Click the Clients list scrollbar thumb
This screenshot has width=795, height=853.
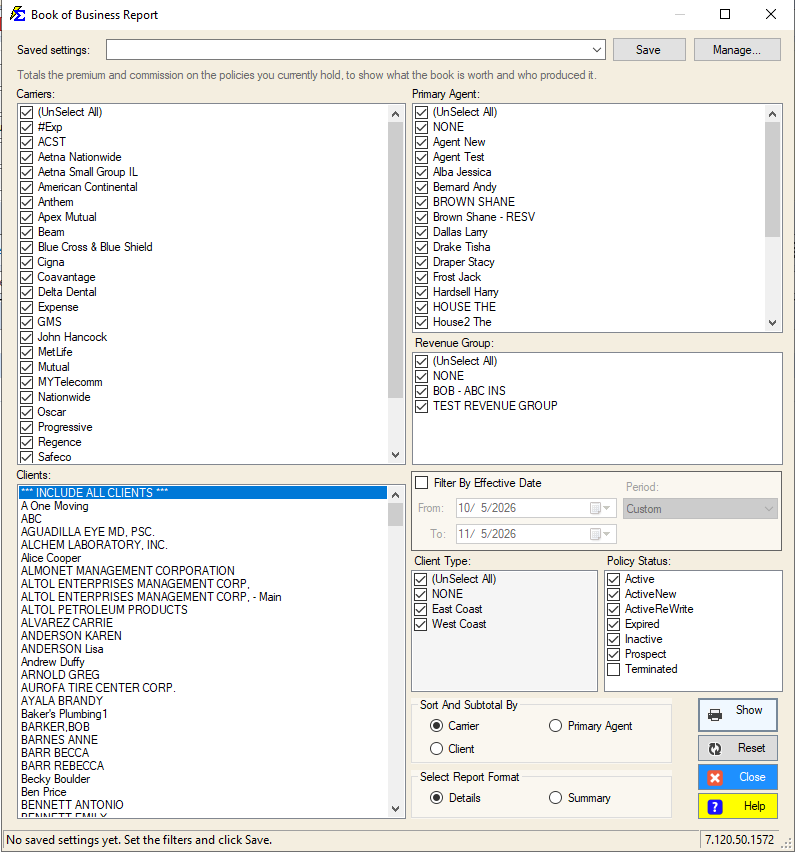396,515
